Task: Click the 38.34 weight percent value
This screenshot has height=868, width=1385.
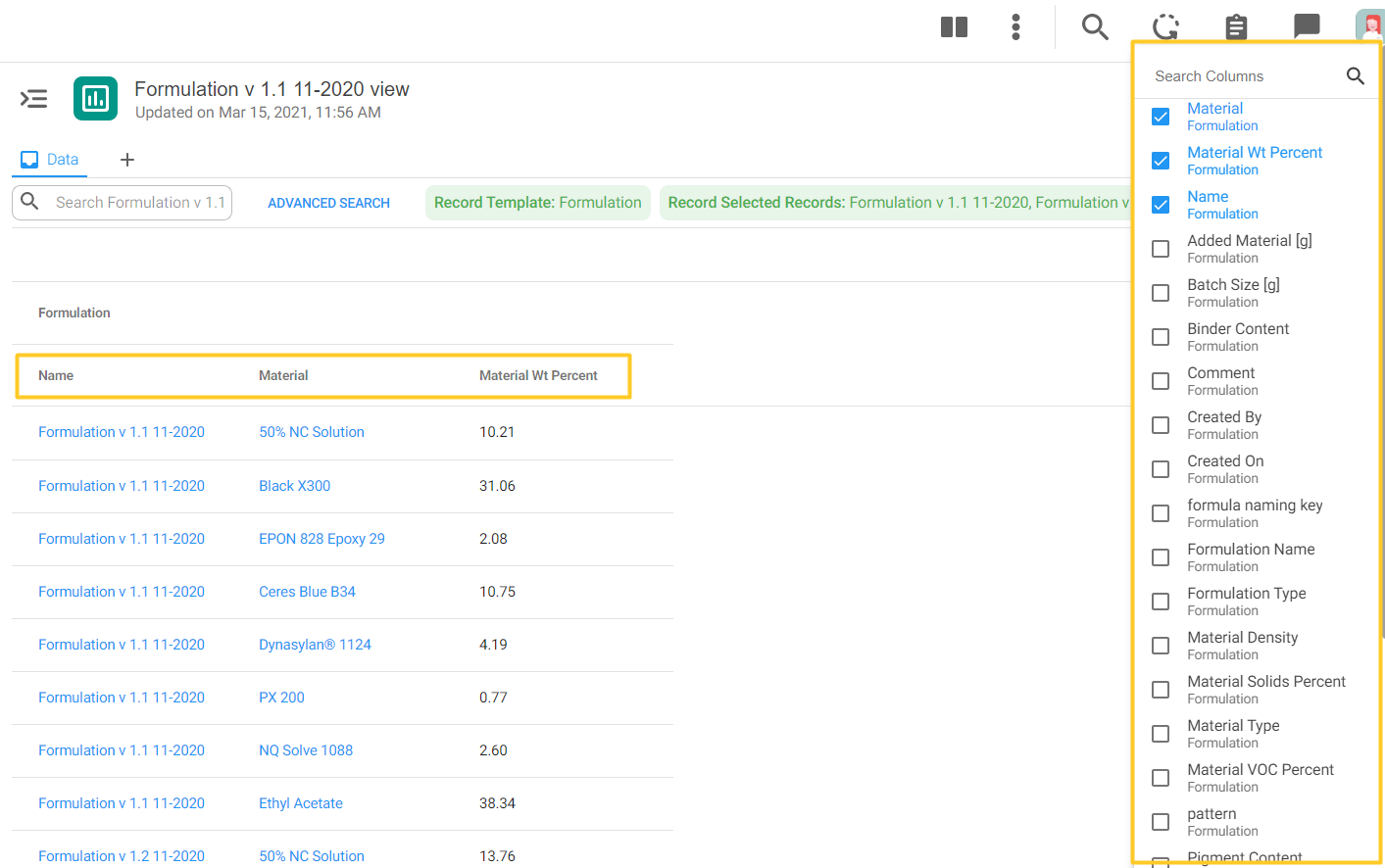Action: tap(497, 803)
